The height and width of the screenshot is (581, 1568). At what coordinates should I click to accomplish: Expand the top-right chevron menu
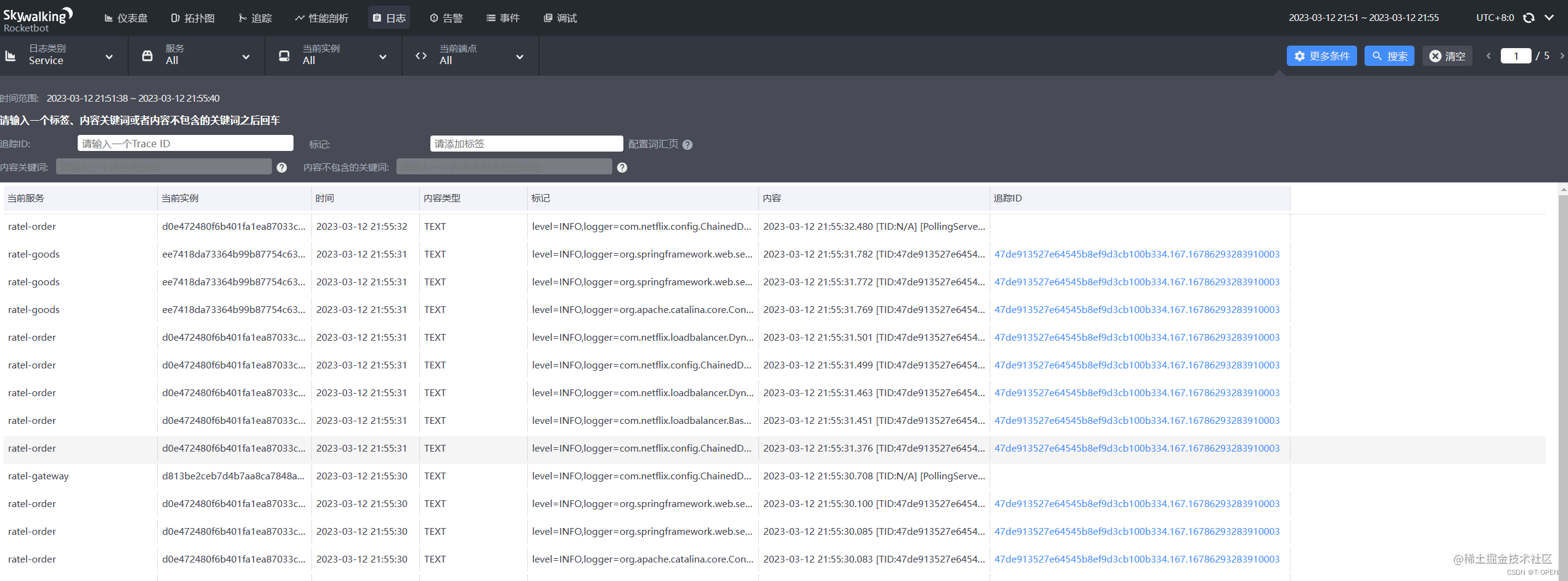1549,18
